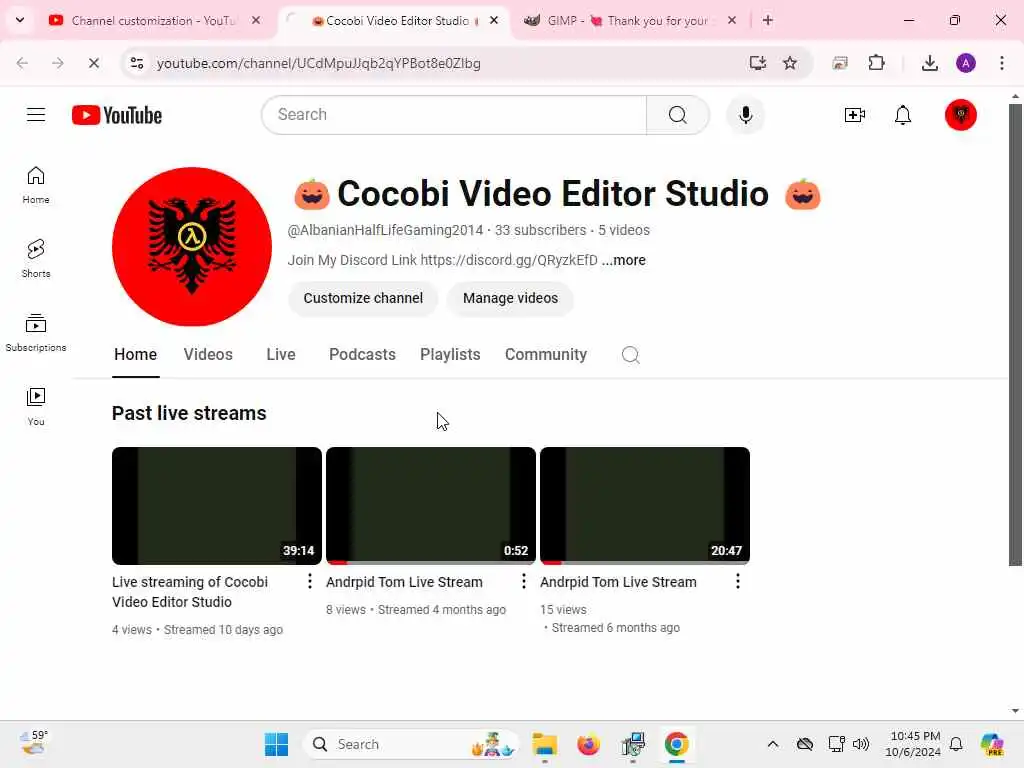This screenshot has height=768, width=1024.
Task: Click the page vertical scrollbar
Action: point(1015,334)
